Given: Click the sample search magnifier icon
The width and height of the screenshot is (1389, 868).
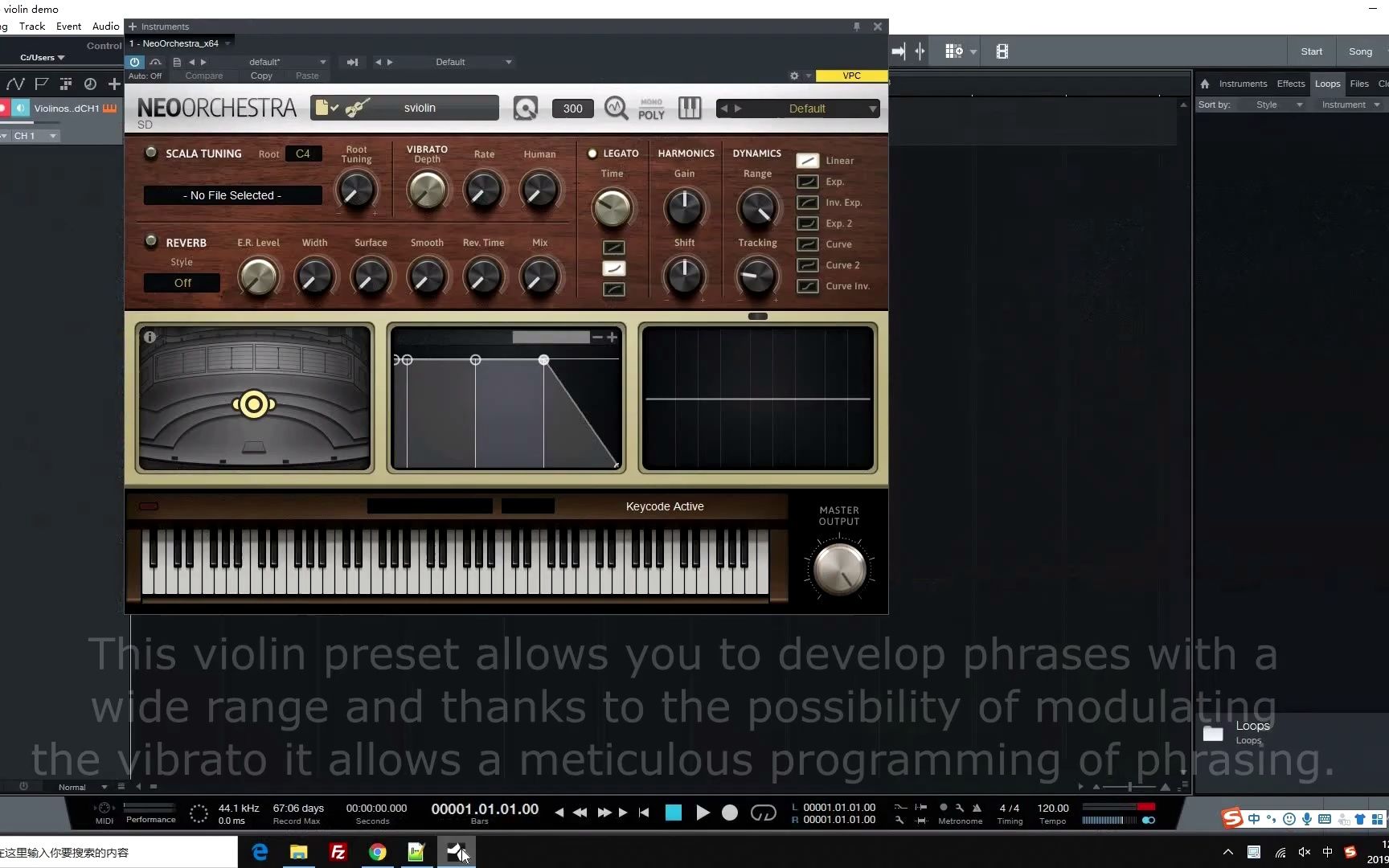Looking at the screenshot, I should tap(526, 108).
